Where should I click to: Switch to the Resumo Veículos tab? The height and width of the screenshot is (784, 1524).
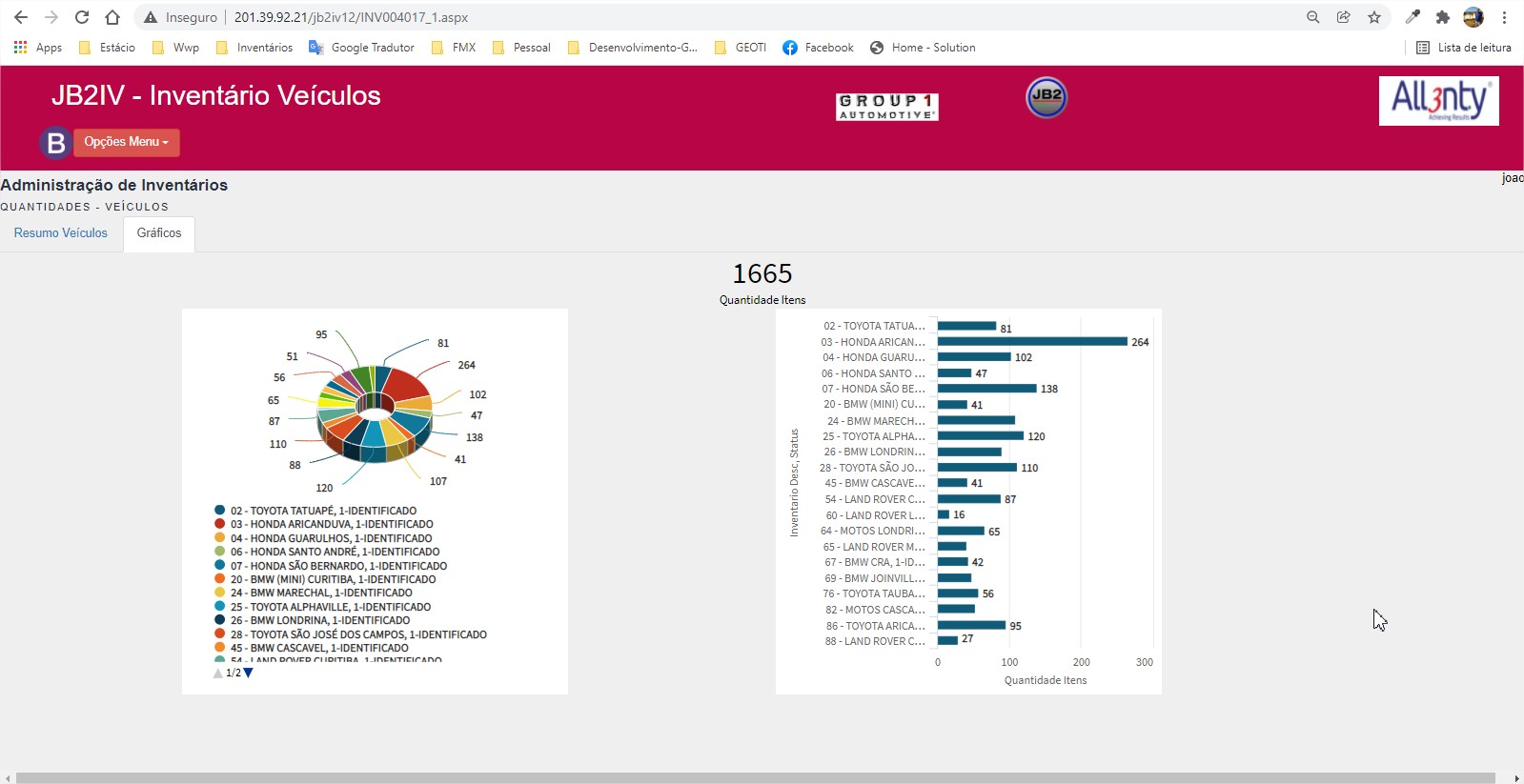(x=61, y=233)
